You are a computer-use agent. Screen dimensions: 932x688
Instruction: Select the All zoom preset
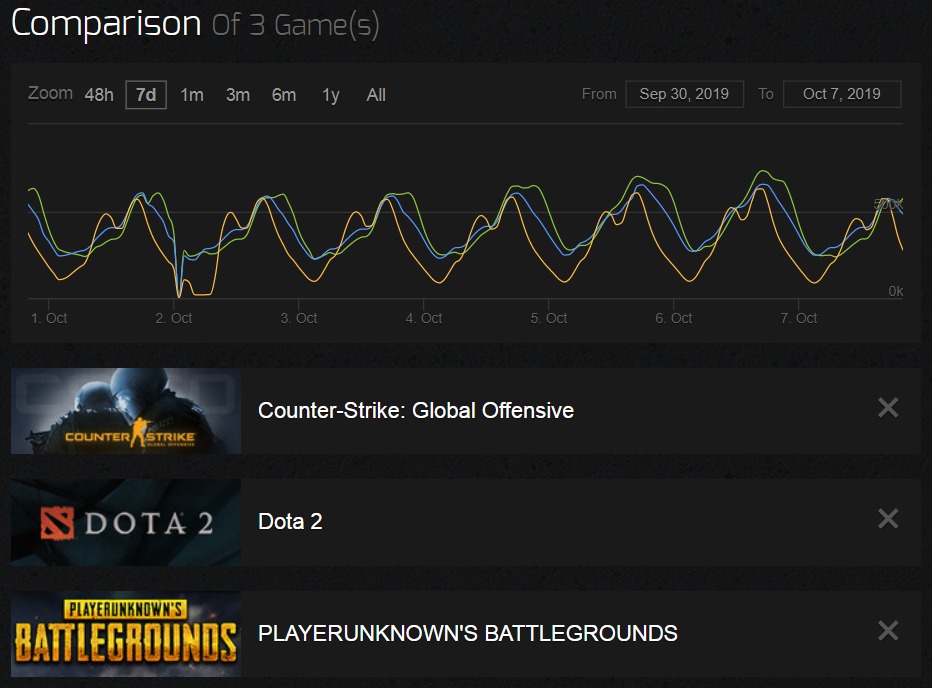[x=375, y=95]
